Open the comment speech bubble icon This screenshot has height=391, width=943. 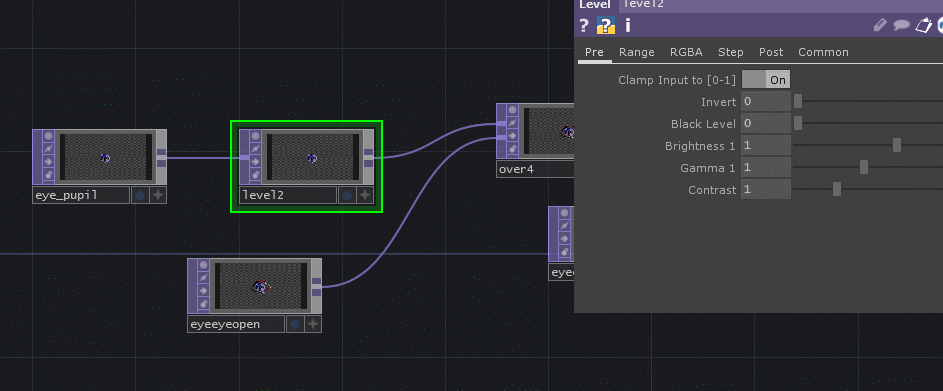pyautogui.click(x=901, y=25)
